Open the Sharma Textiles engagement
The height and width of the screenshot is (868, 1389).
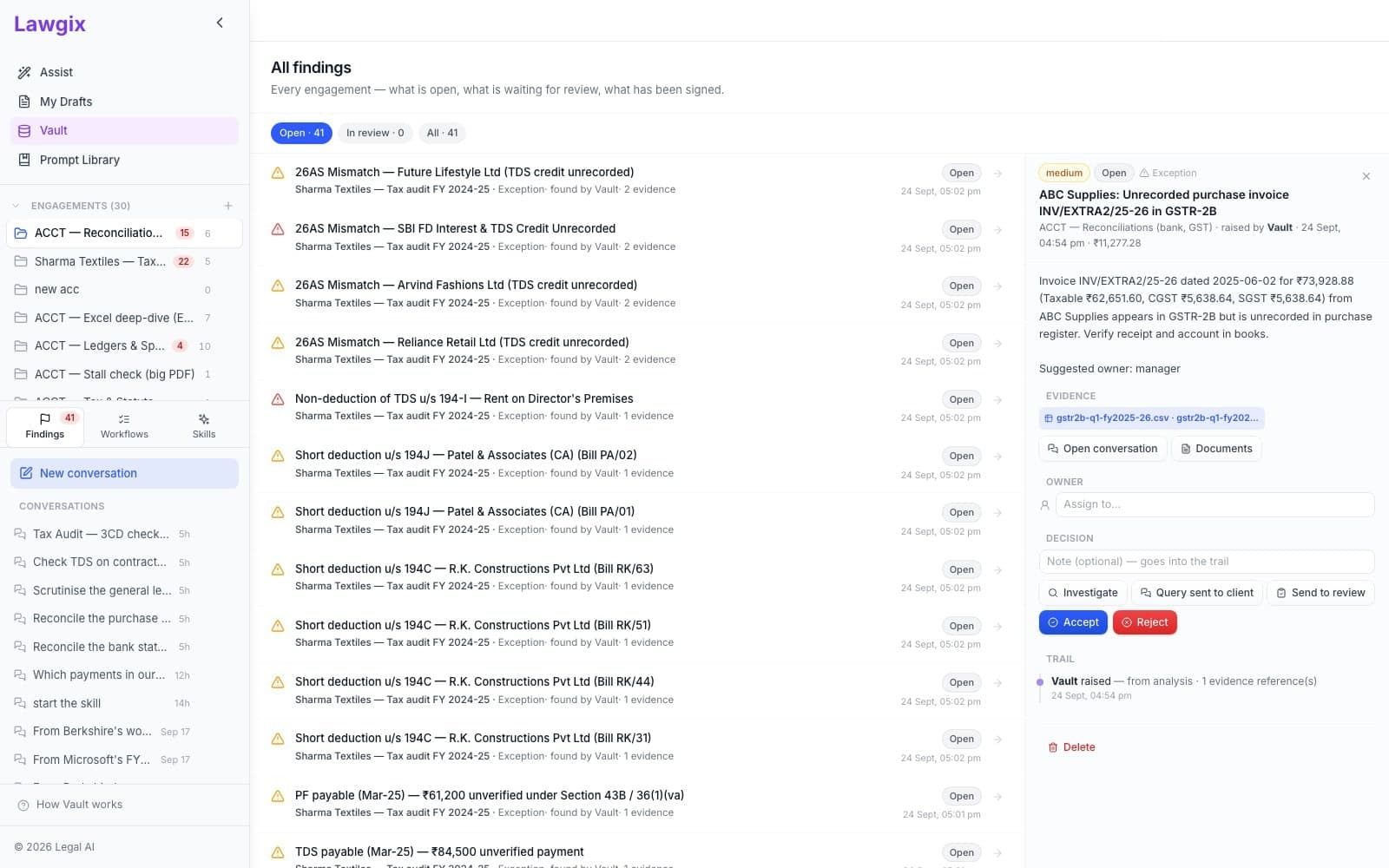coord(124,261)
